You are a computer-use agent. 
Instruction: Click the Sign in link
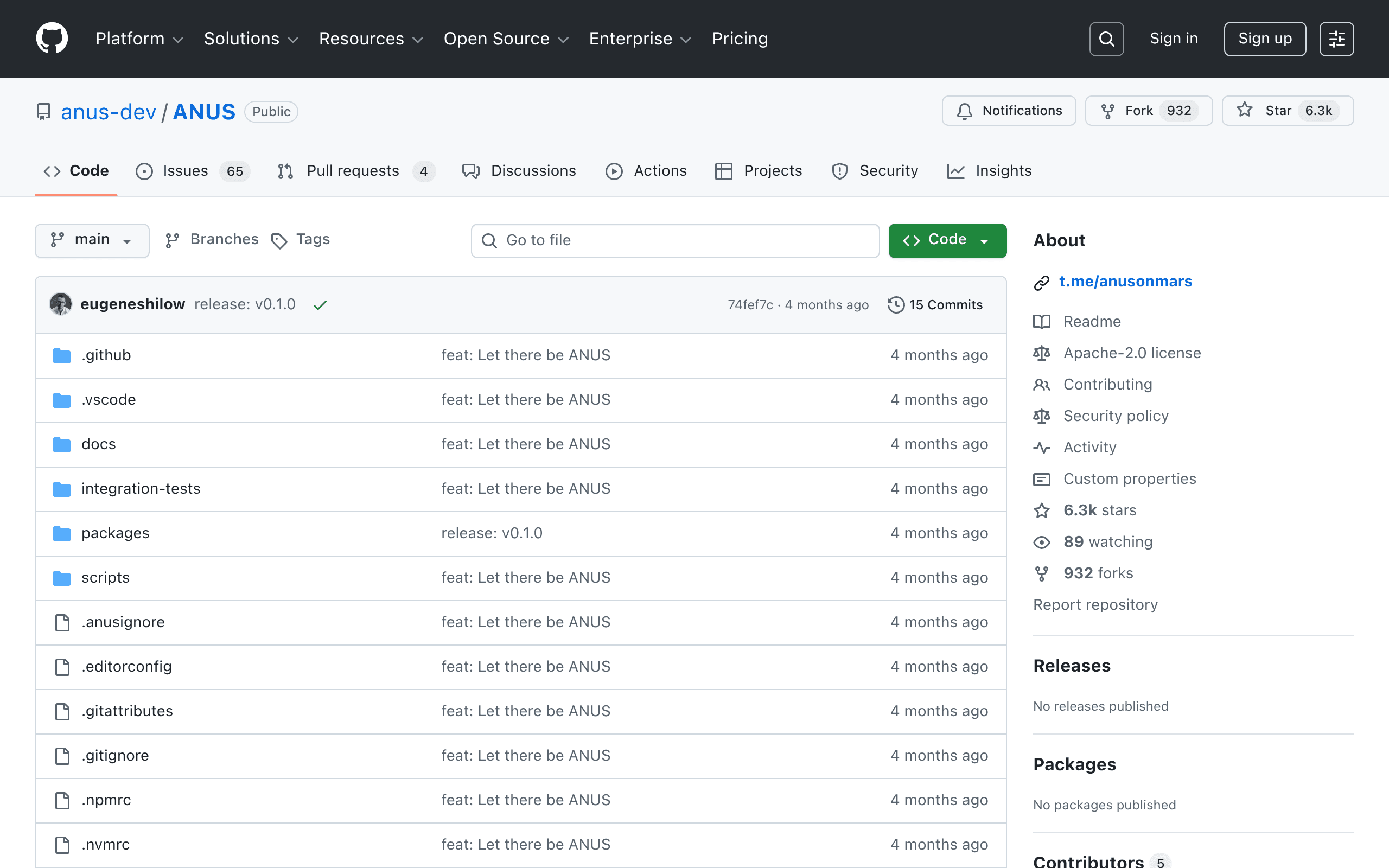tap(1174, 39)
